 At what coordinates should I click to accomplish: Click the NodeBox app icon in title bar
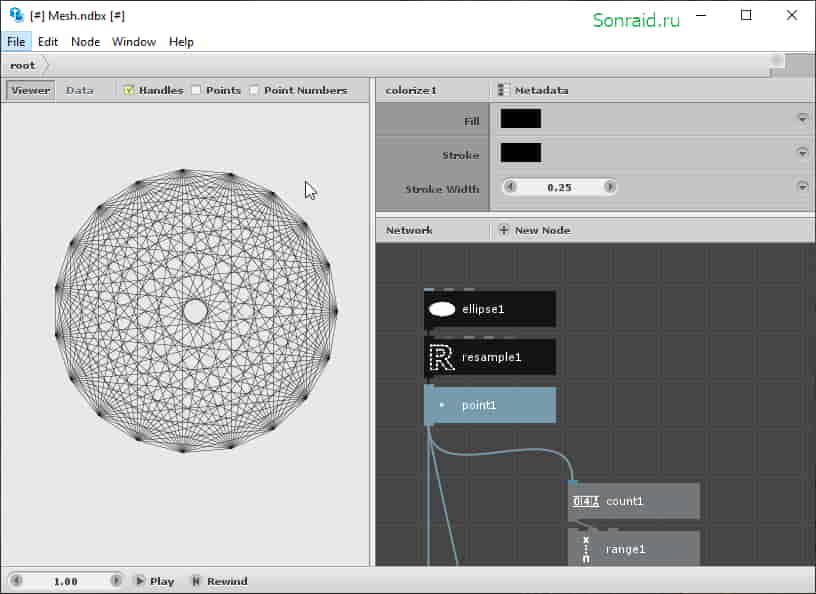[x=16, y=15]
